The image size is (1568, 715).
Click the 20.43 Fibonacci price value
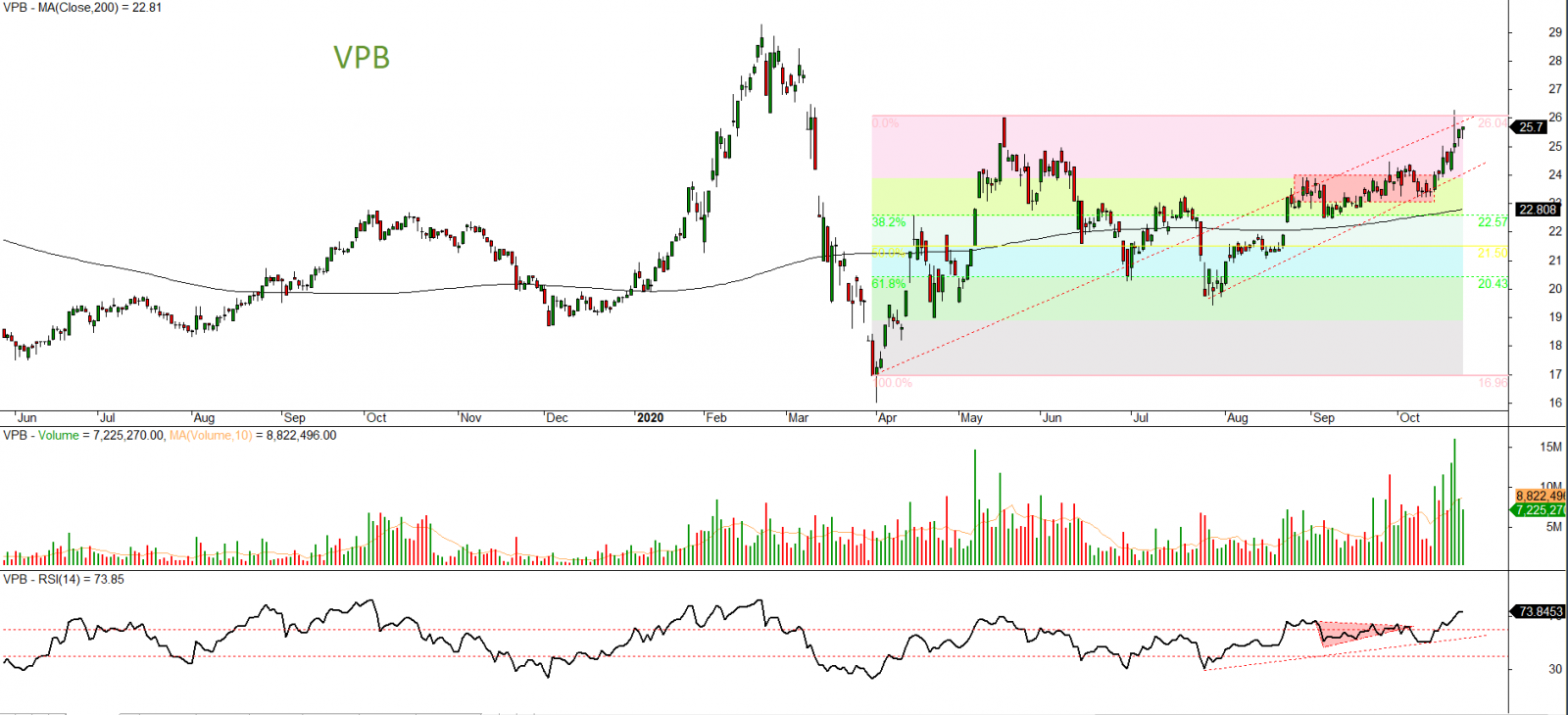[1493, 284]
